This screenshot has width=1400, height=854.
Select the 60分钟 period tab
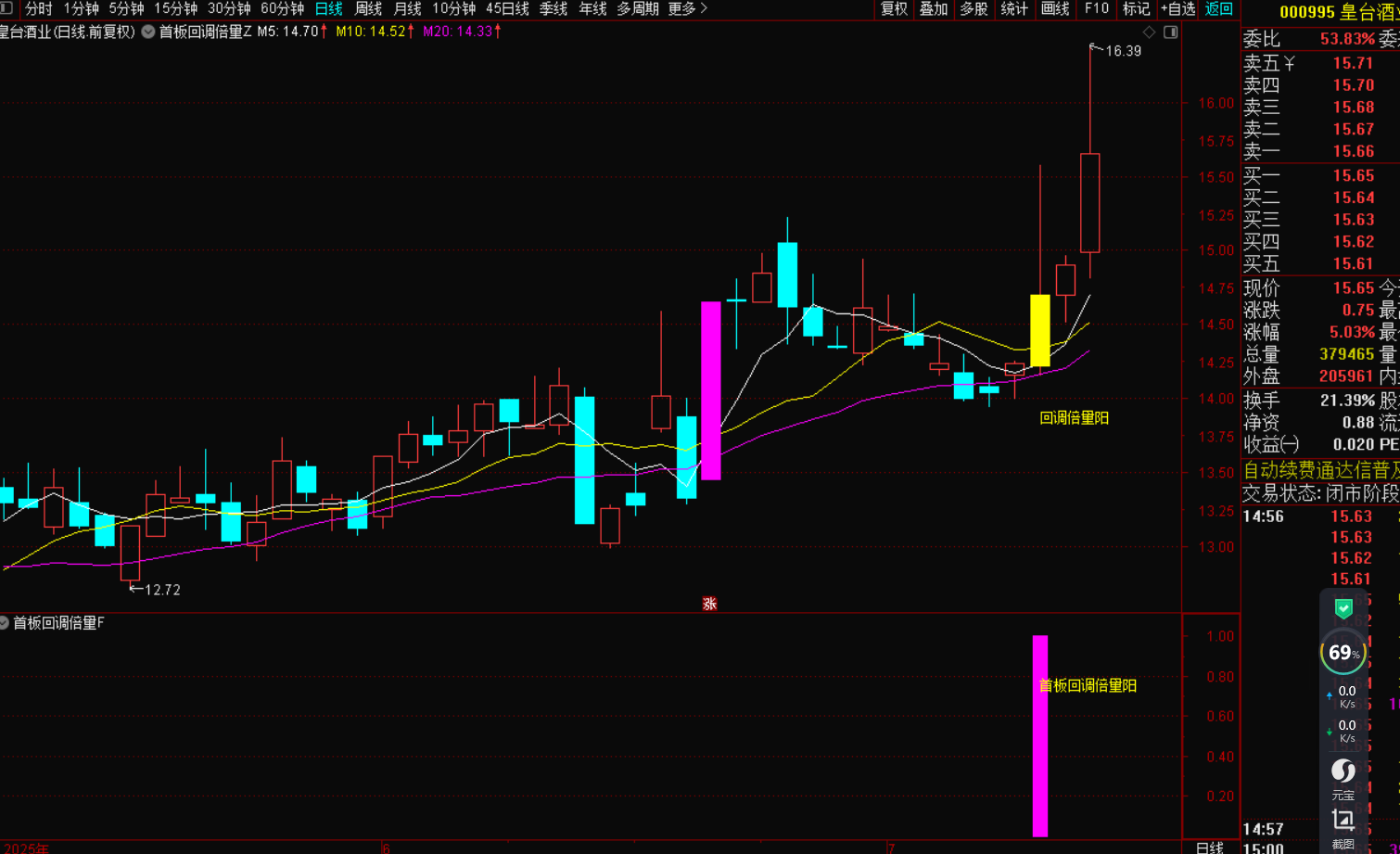click(x=282, y=8)
